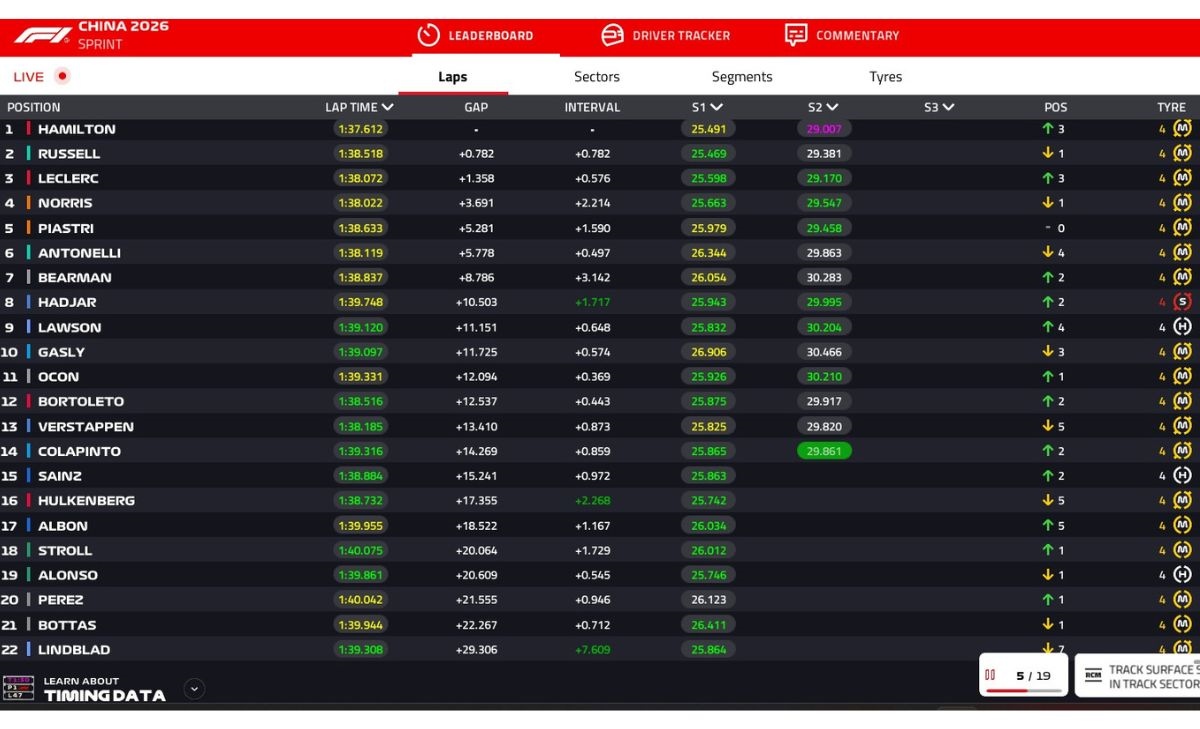This screenshot has height=729, width=1200.
Task: Click the Driver Tracker helmet icon
Action: pos(612,35)
